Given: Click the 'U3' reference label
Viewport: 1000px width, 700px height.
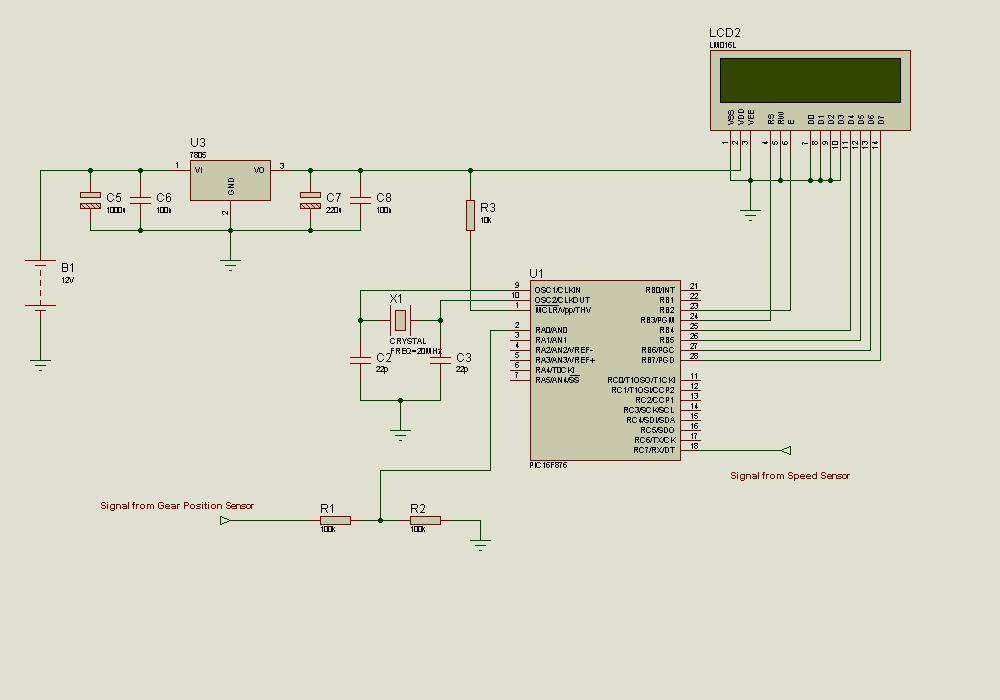Looking at the screenshot, I should pos(198,143).
